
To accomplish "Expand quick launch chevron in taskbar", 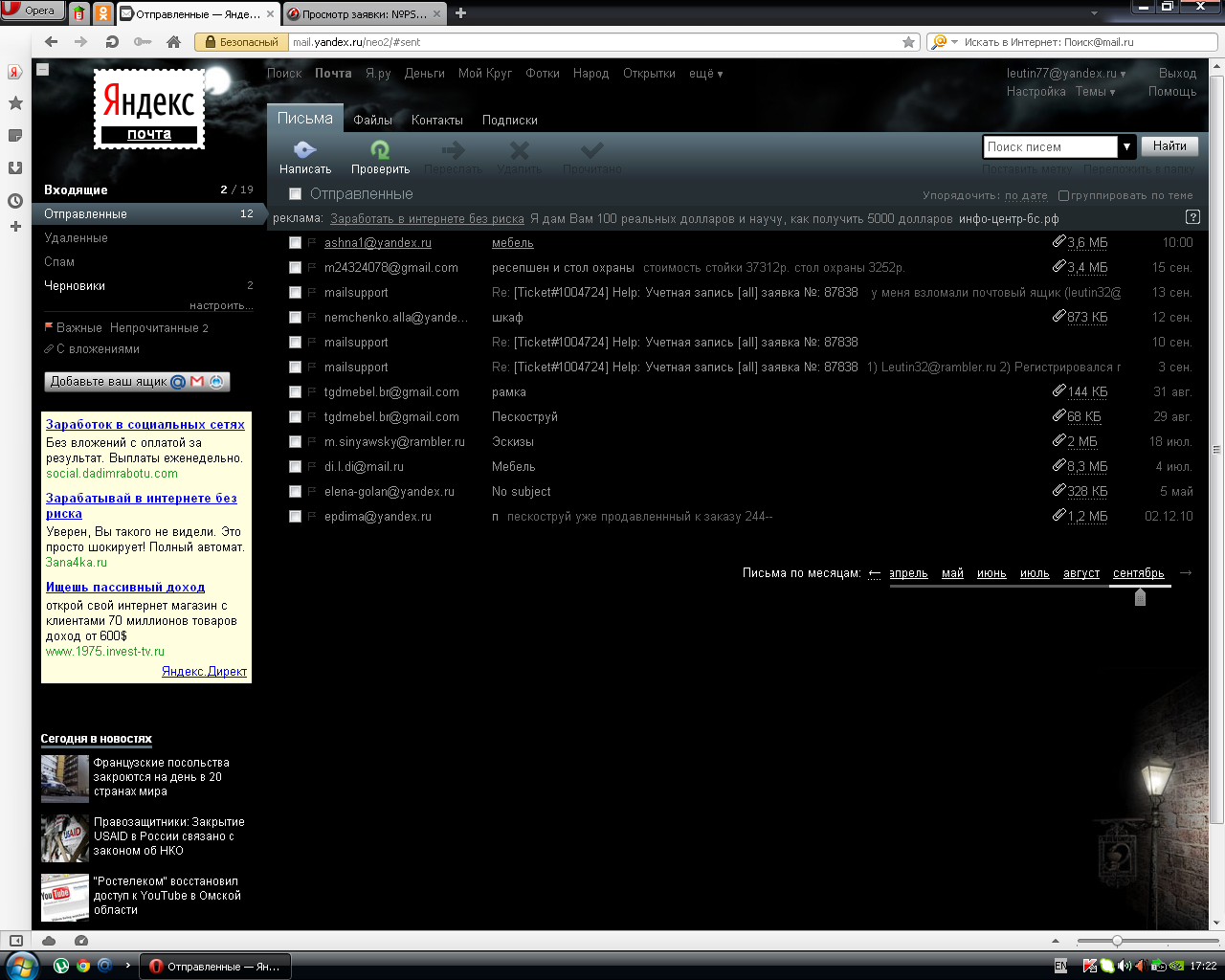I will click(x=127, y=966).
